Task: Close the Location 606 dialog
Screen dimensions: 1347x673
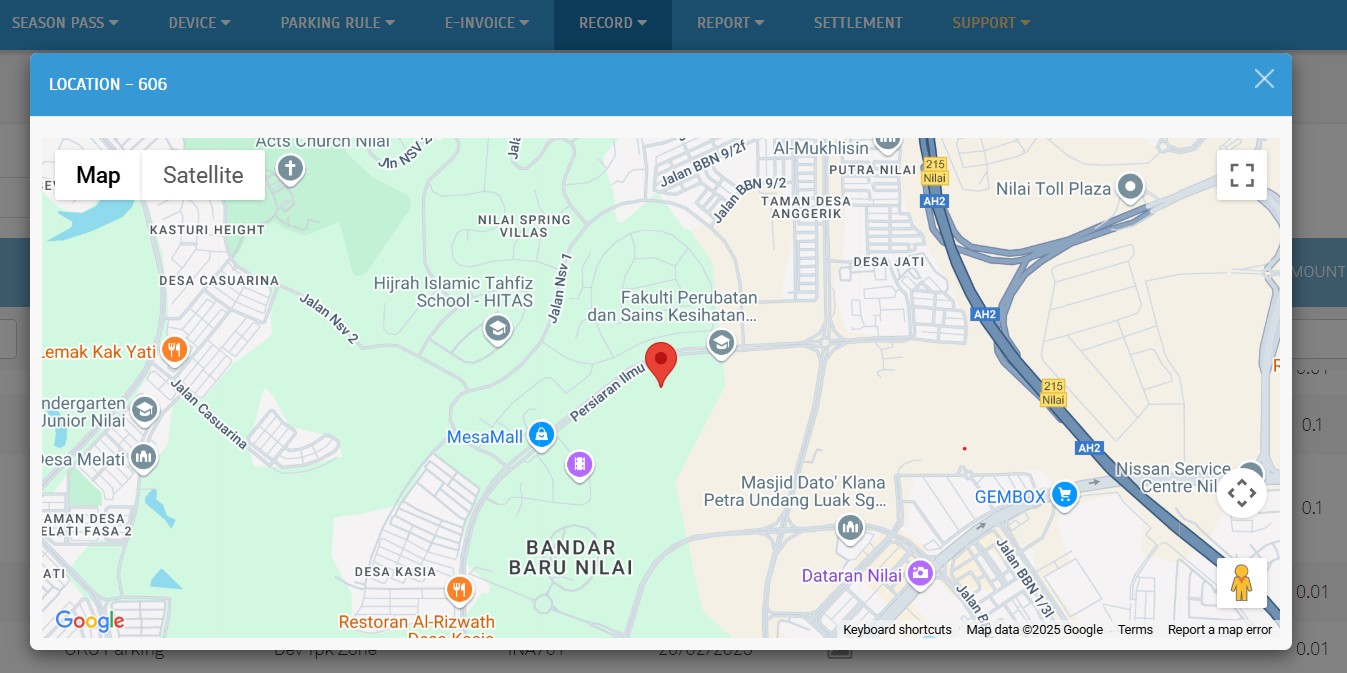Action: [x=1264, y=79]
